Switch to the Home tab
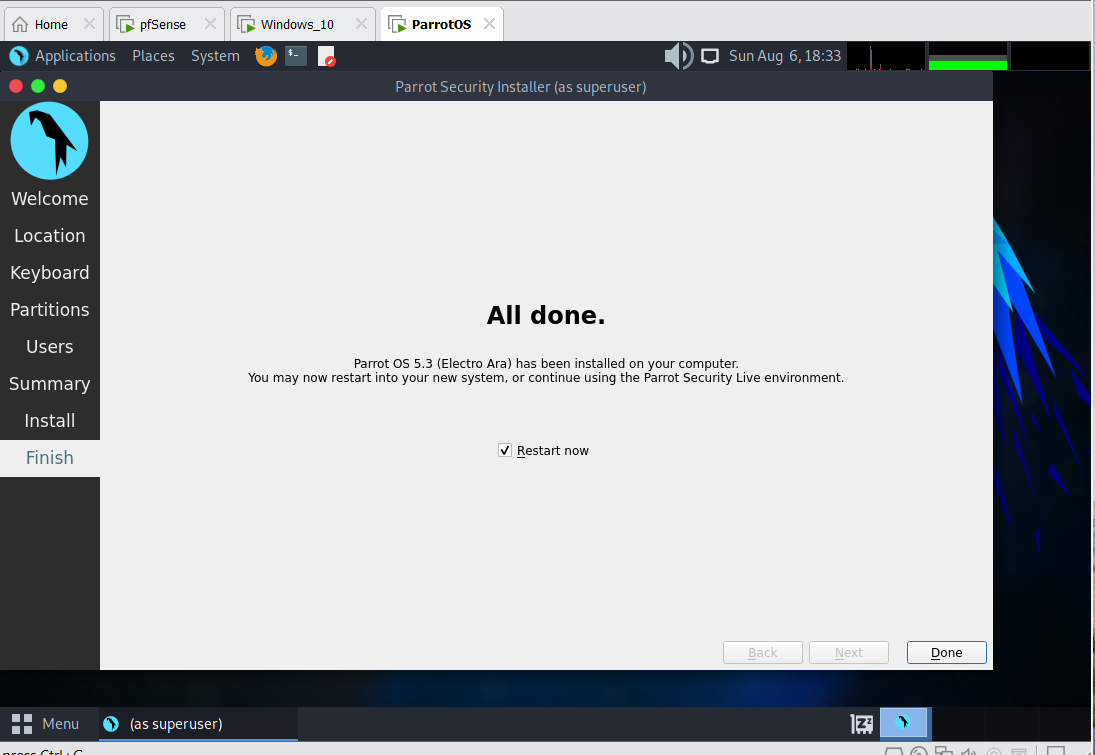 click(x=54, y=24)
